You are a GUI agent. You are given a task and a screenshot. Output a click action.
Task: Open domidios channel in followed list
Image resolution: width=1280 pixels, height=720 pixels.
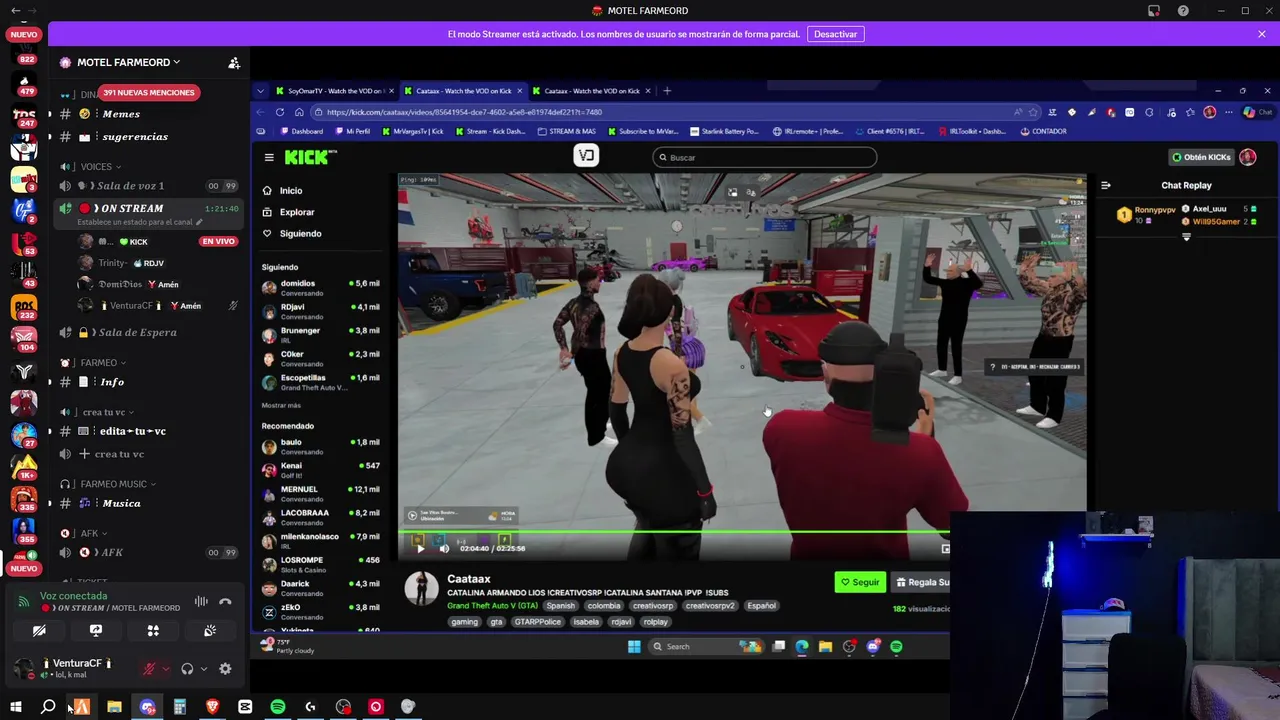click(320, 287)
